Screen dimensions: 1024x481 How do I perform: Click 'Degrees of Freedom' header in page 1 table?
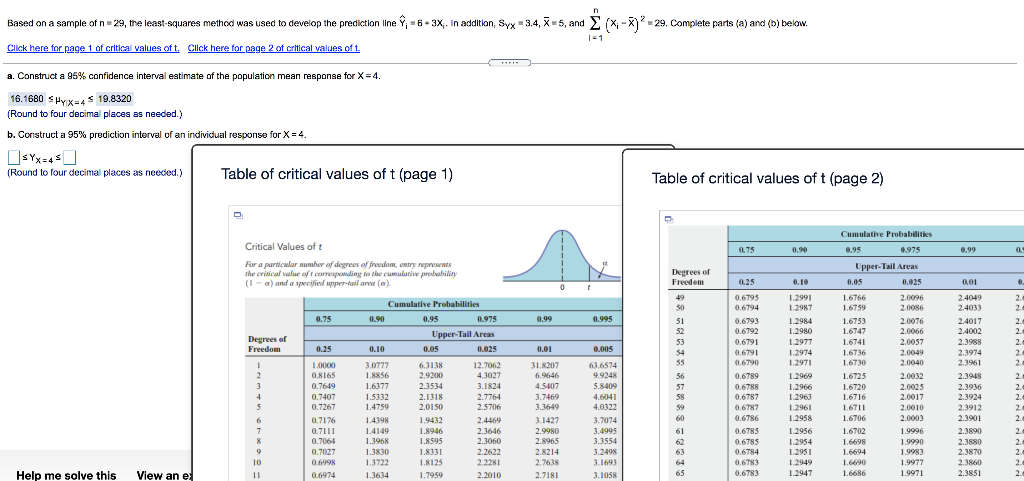267,344
